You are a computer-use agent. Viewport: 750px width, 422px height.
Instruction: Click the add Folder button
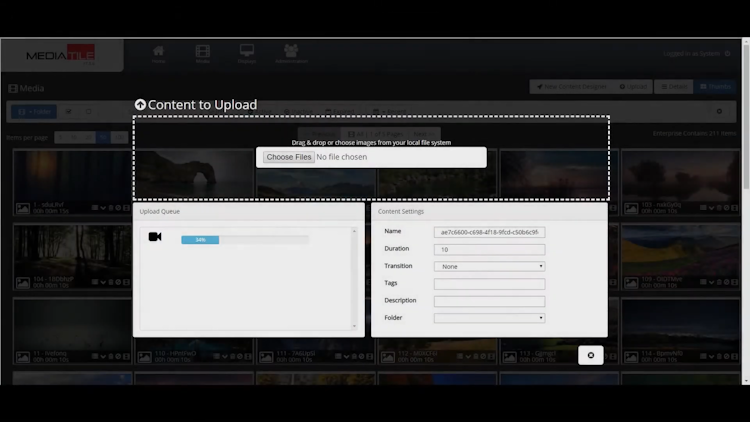(x=34, y=111)
